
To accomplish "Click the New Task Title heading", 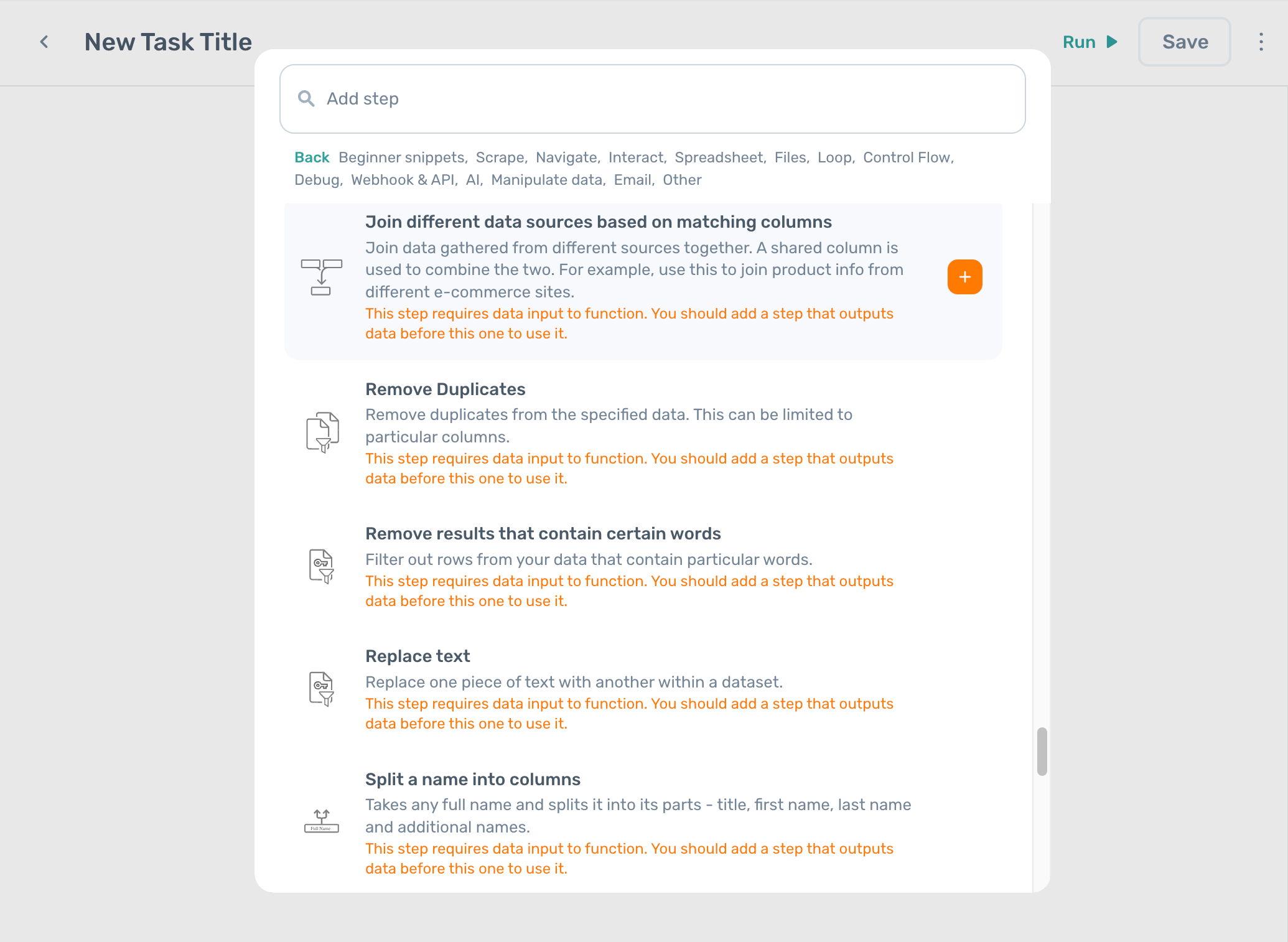I will (168, 42).
